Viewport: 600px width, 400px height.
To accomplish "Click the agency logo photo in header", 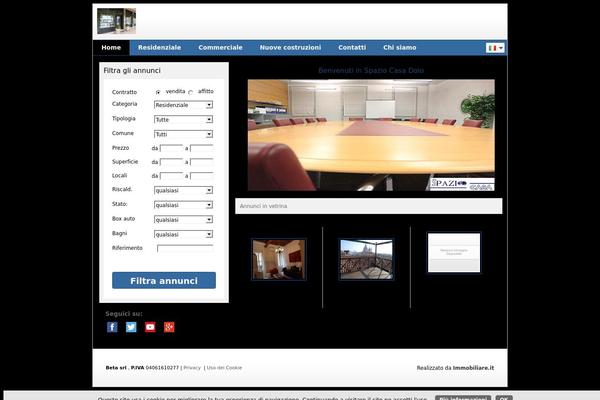I will [116, 21].
